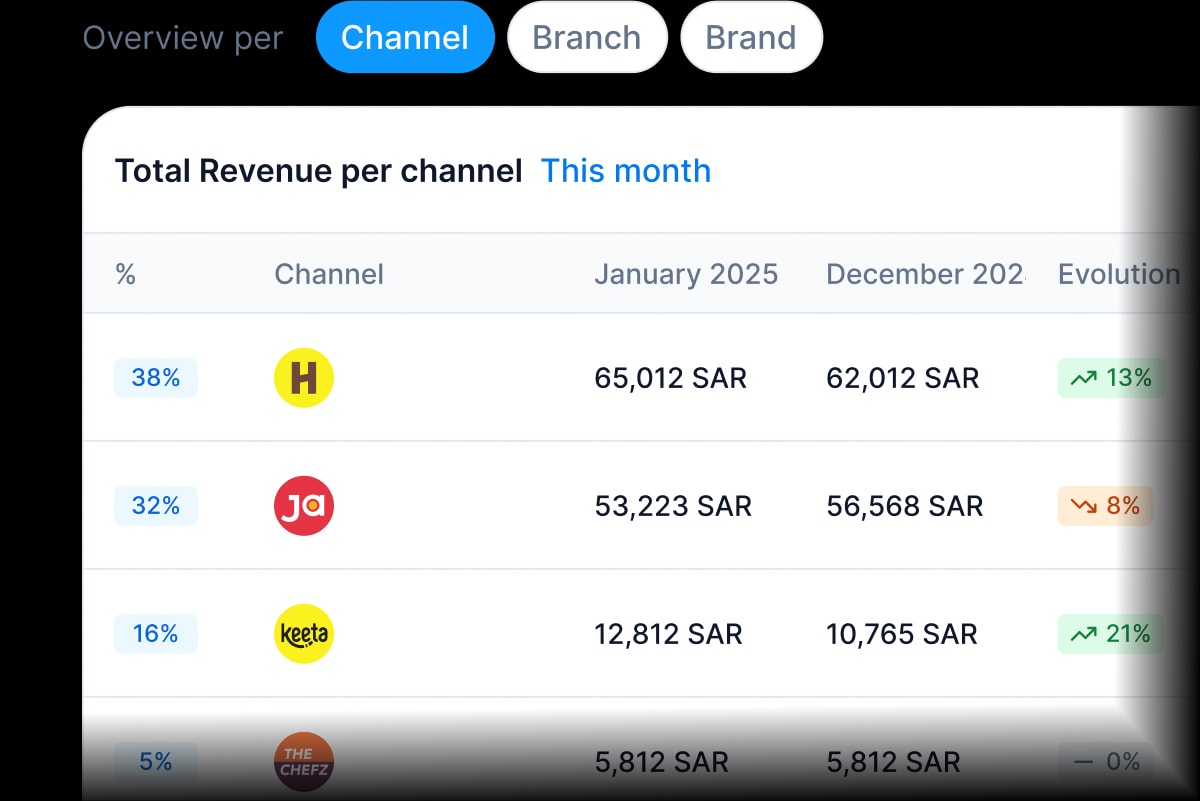Click the upward 13% evolution badge
1200x801 pixels.
(x=1111, y=378)
